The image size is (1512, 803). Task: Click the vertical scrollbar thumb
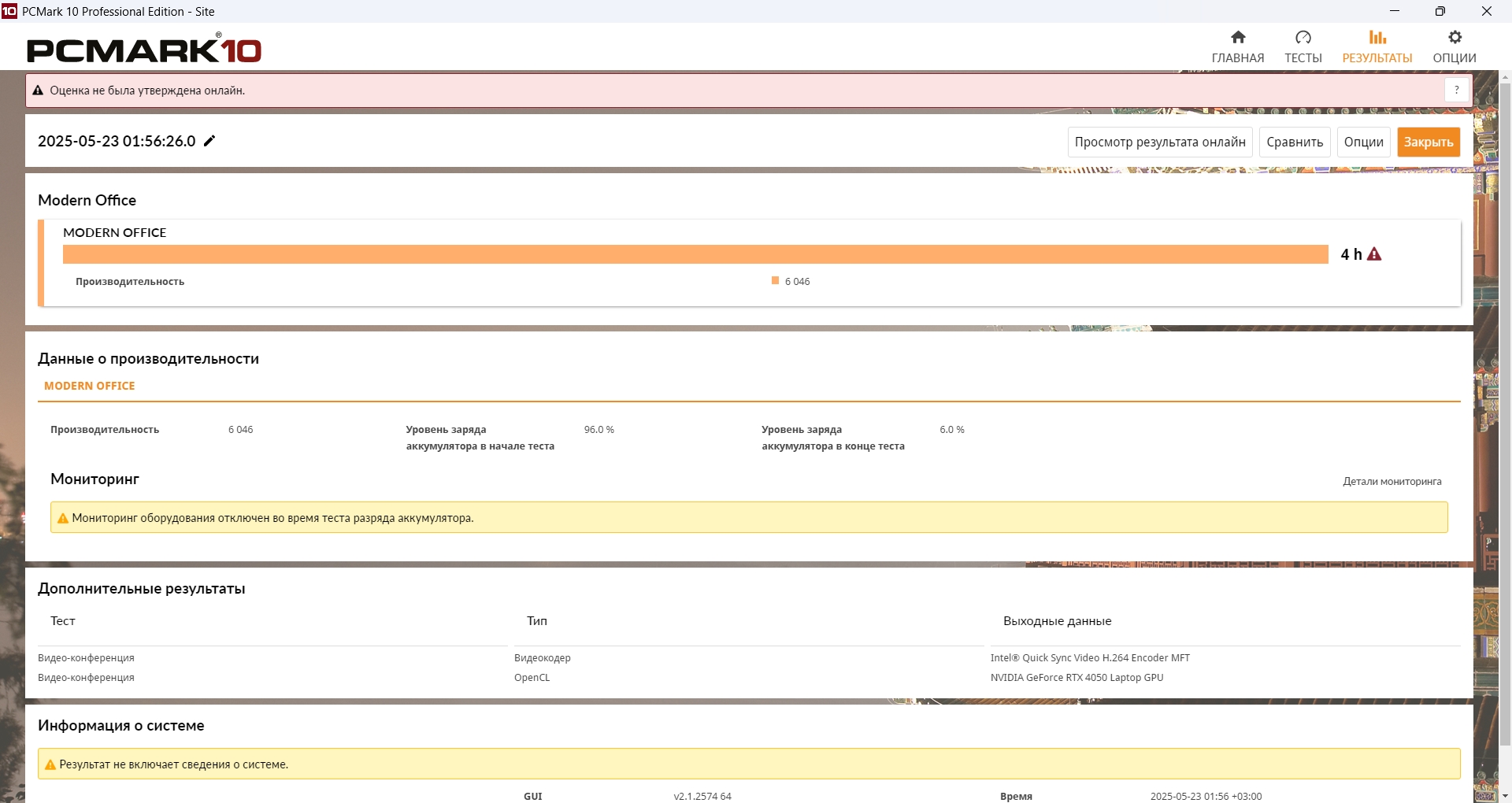click(1505, 413)
